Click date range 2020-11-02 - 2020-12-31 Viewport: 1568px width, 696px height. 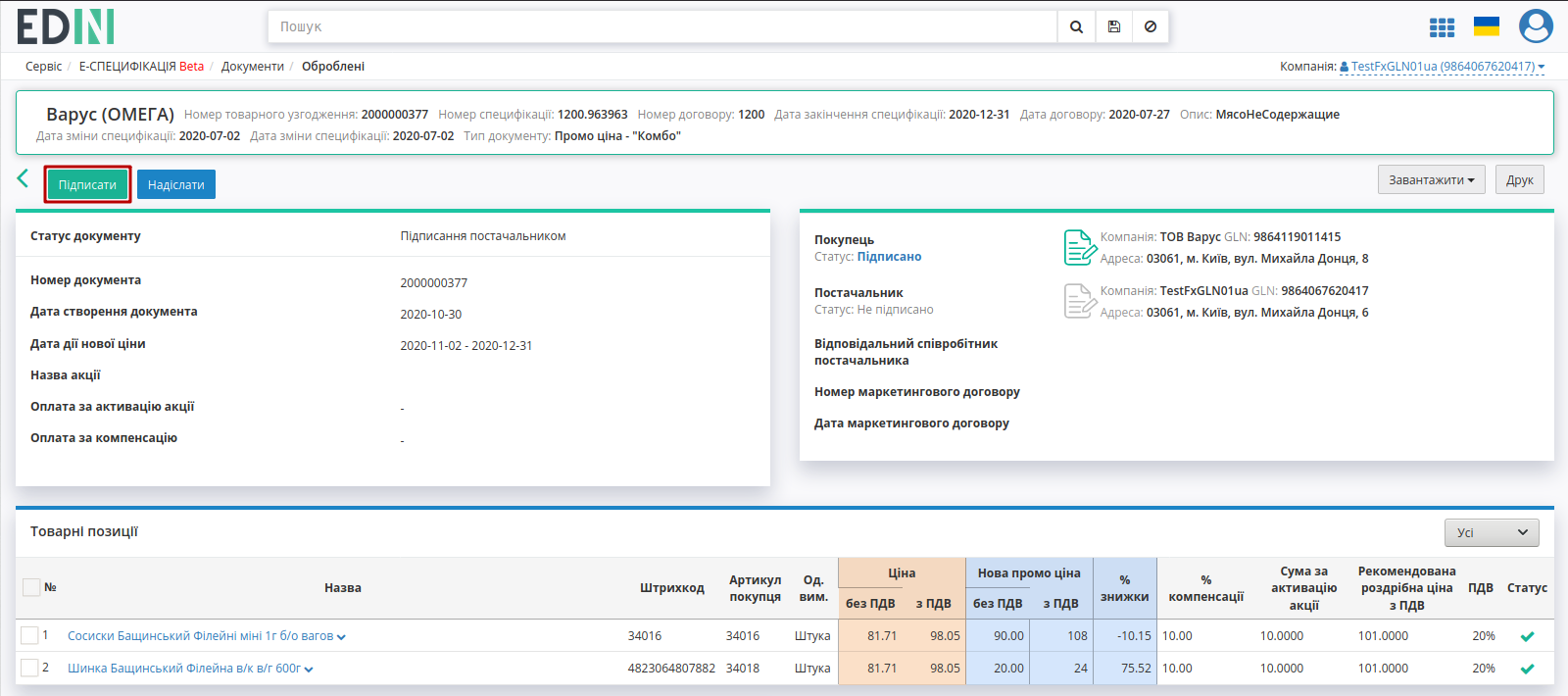(466, 346)
